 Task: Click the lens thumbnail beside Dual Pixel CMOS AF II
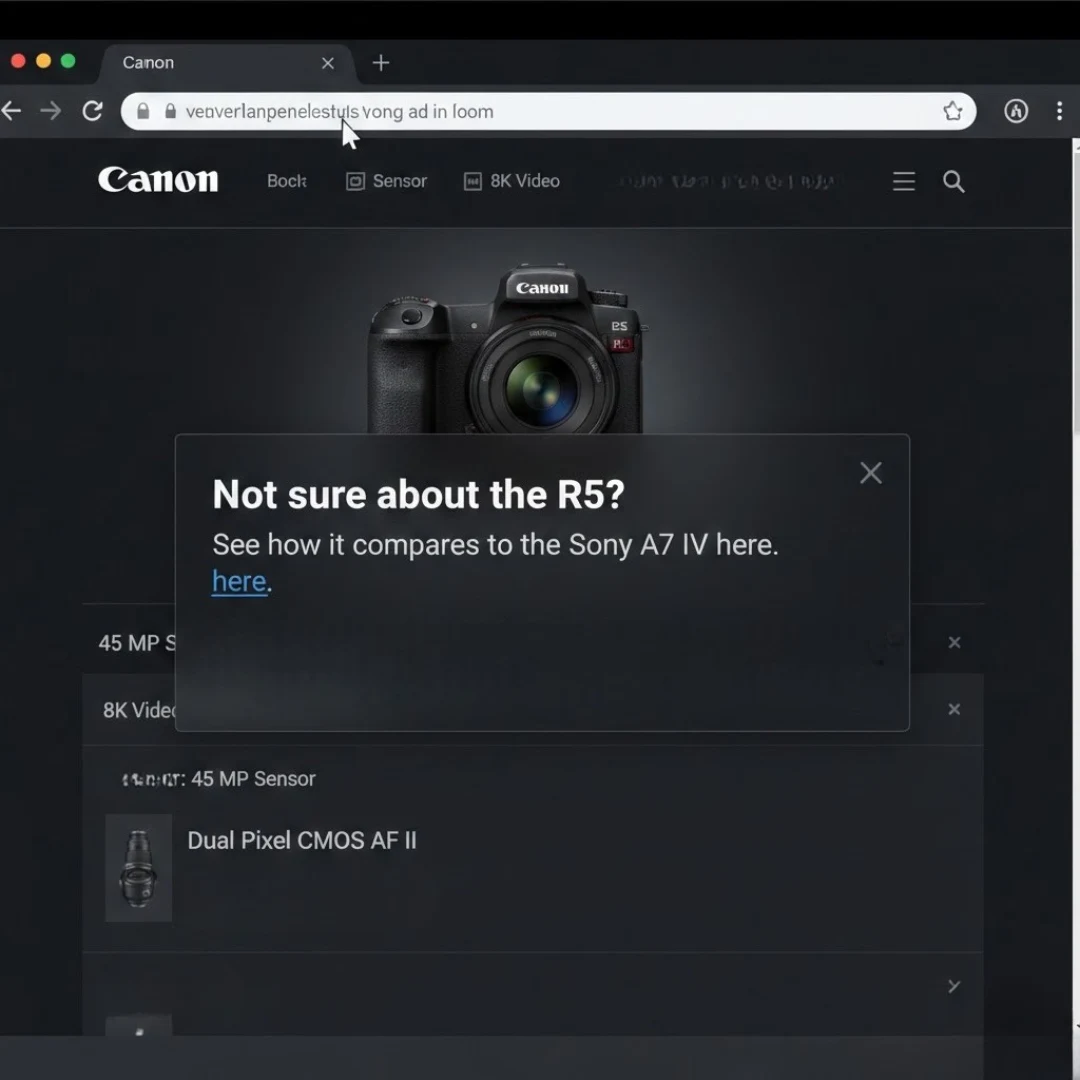(138, 867)
